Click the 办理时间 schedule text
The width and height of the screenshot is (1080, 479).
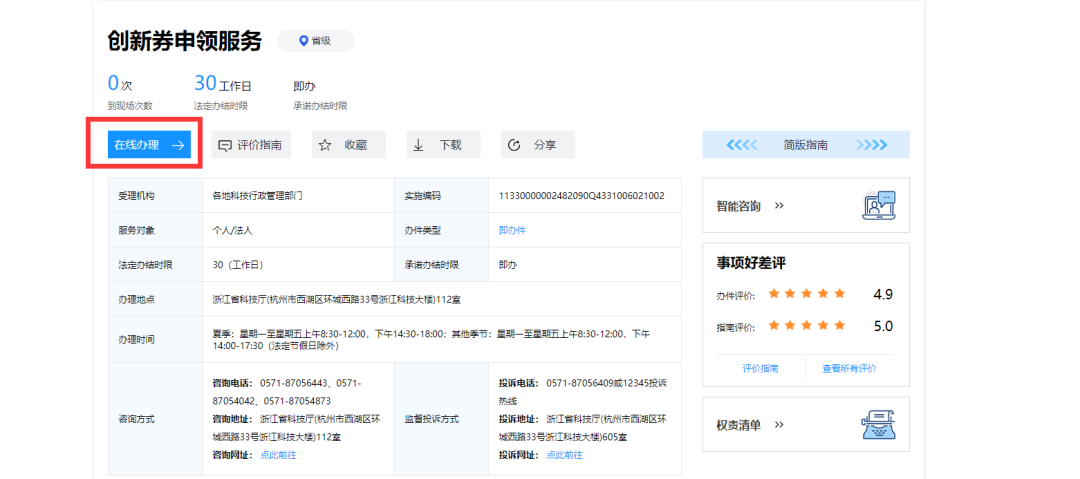[431, 340]
